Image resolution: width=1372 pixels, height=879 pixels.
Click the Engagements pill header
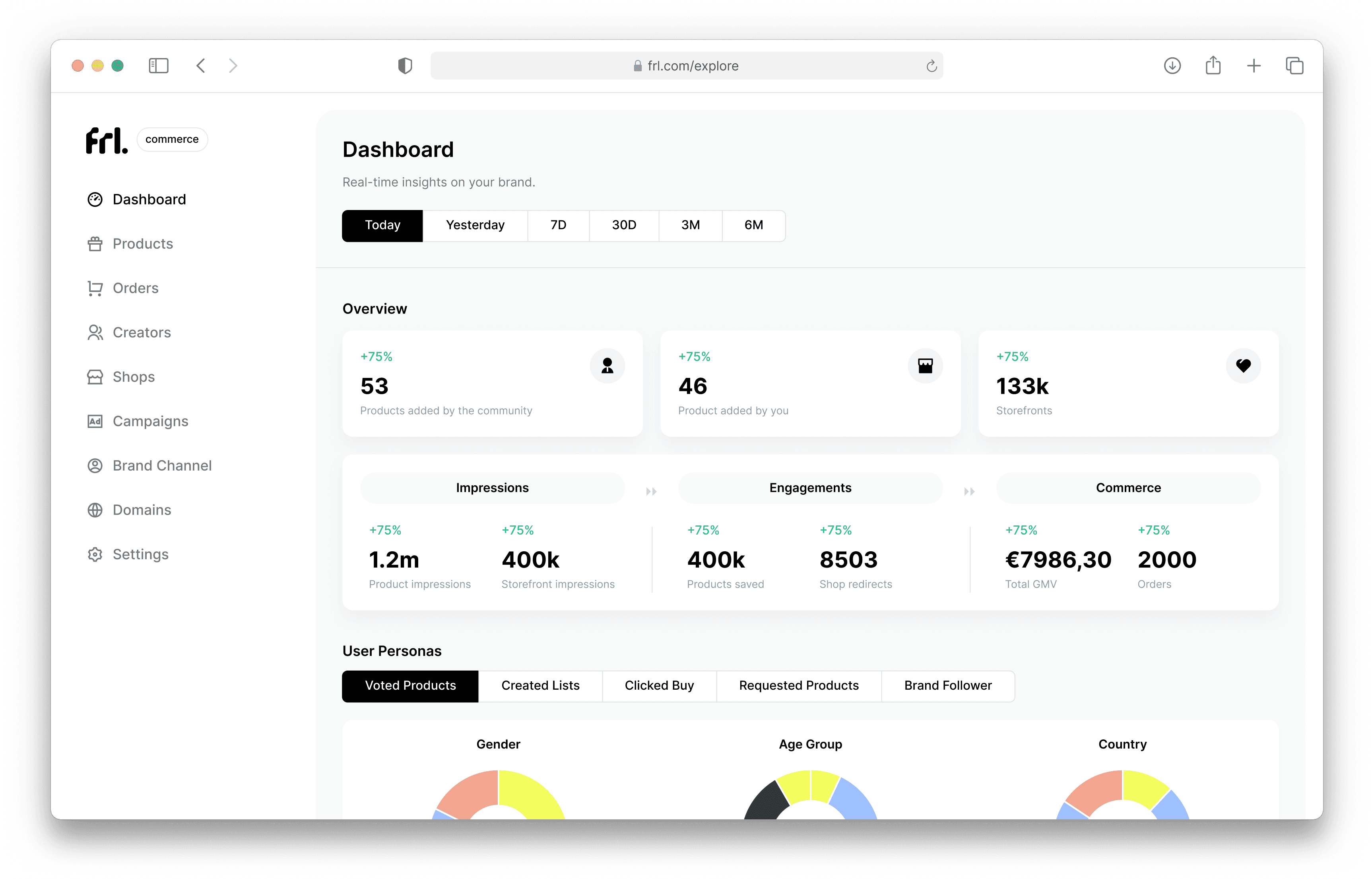[x=810, y=488]
